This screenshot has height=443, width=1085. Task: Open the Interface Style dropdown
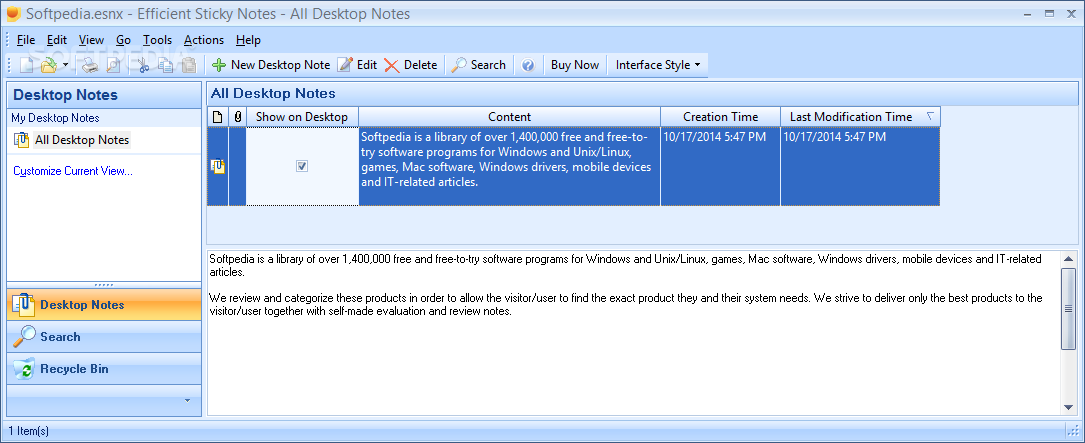pyautogui.click(x=658, y=65)
